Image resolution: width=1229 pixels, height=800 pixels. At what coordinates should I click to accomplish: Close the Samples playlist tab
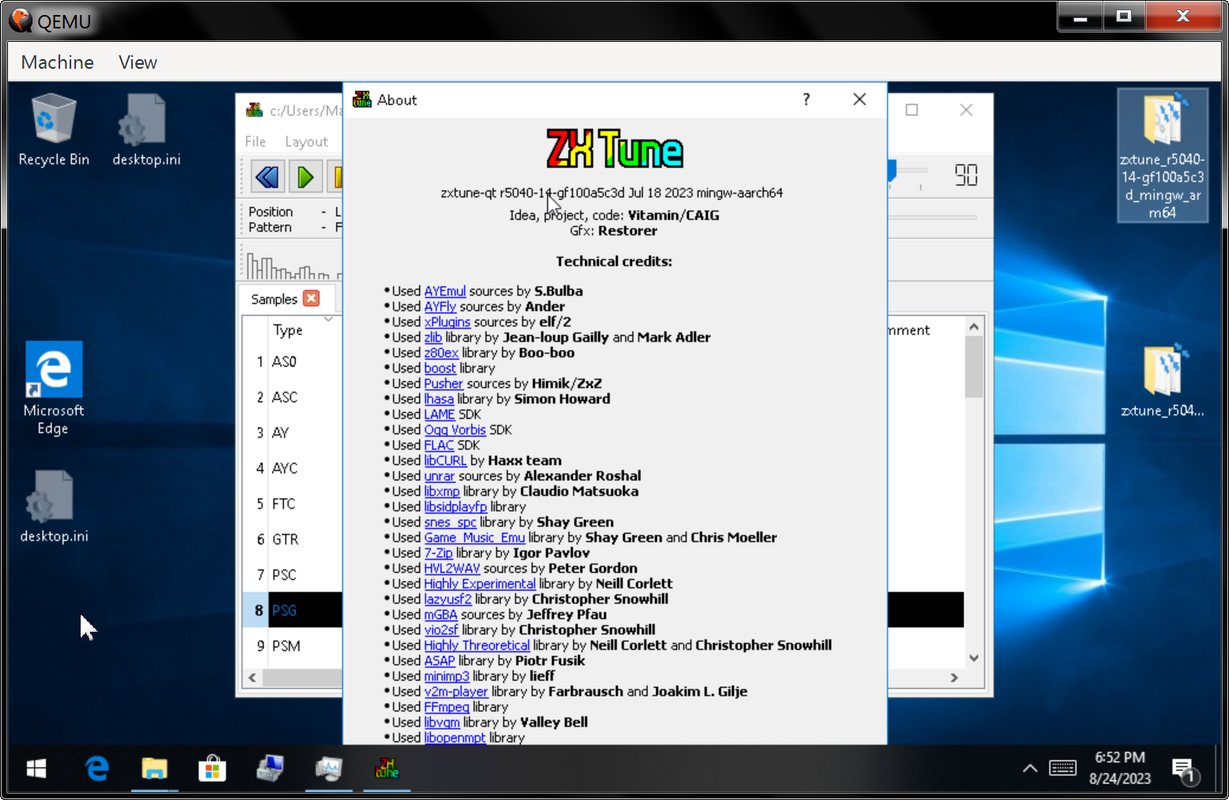pyautogui.click(x=311, y=298)
